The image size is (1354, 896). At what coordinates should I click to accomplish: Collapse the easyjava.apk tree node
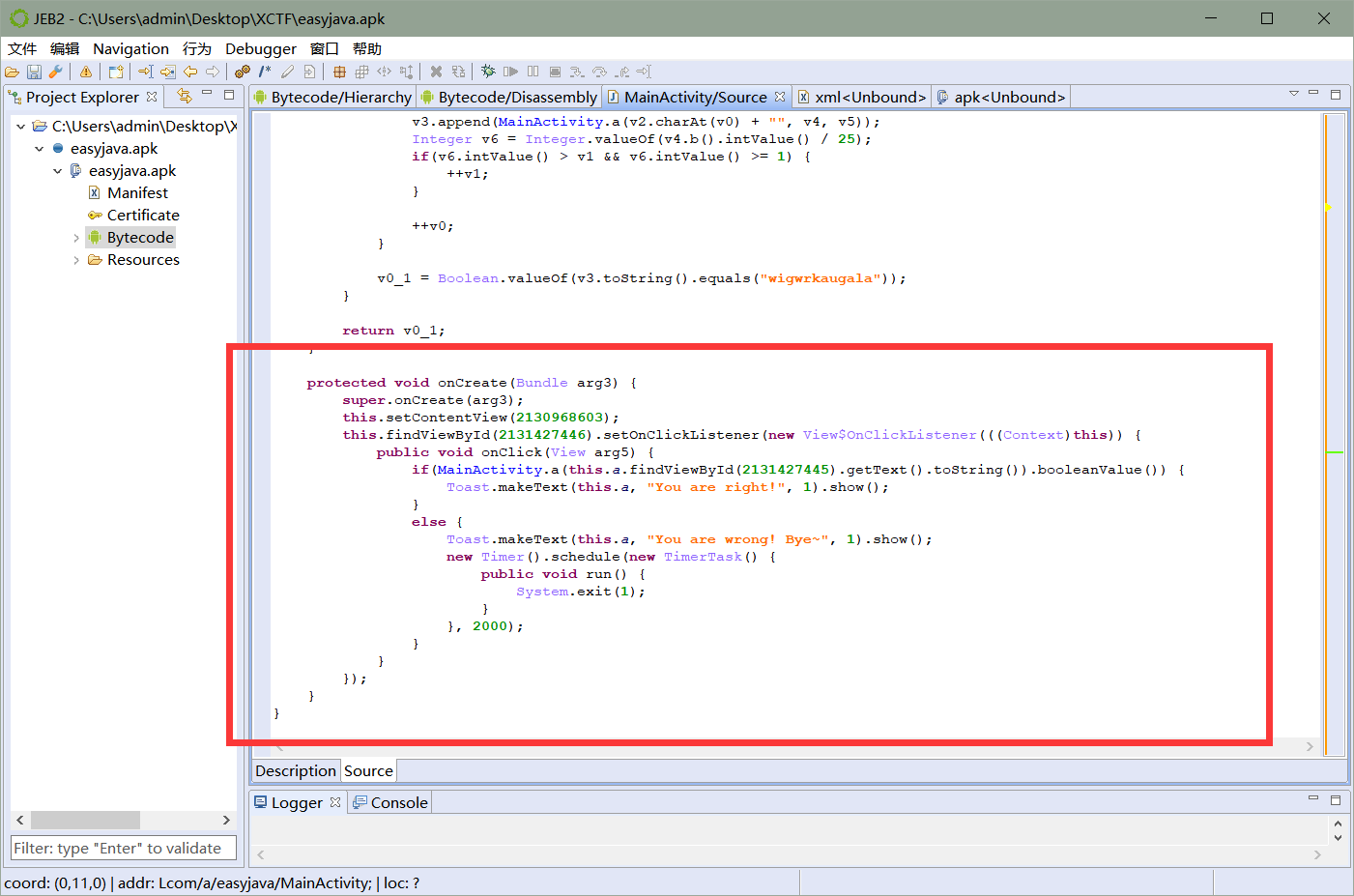[40, 148]
